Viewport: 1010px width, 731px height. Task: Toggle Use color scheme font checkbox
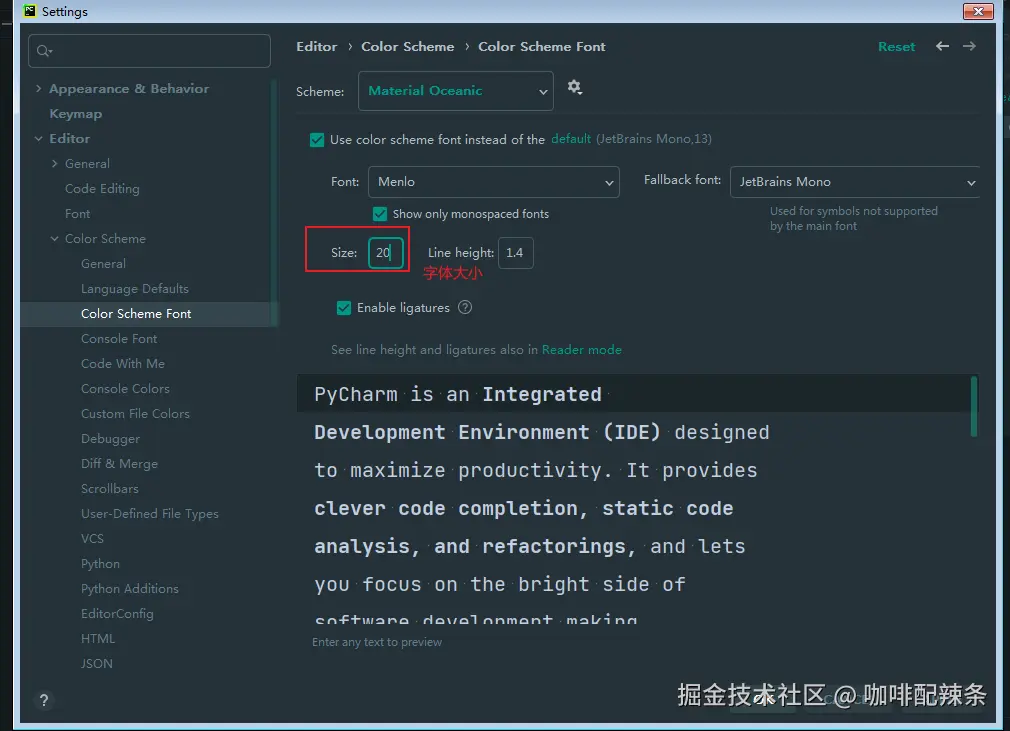[317, 140]
